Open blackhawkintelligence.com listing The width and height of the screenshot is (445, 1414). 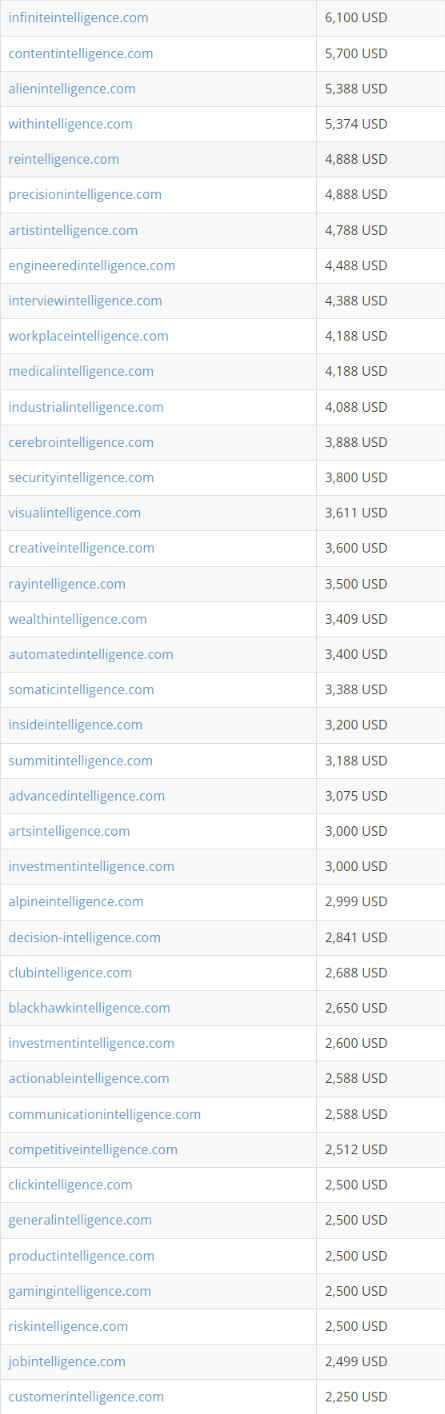click(89, 1008)
